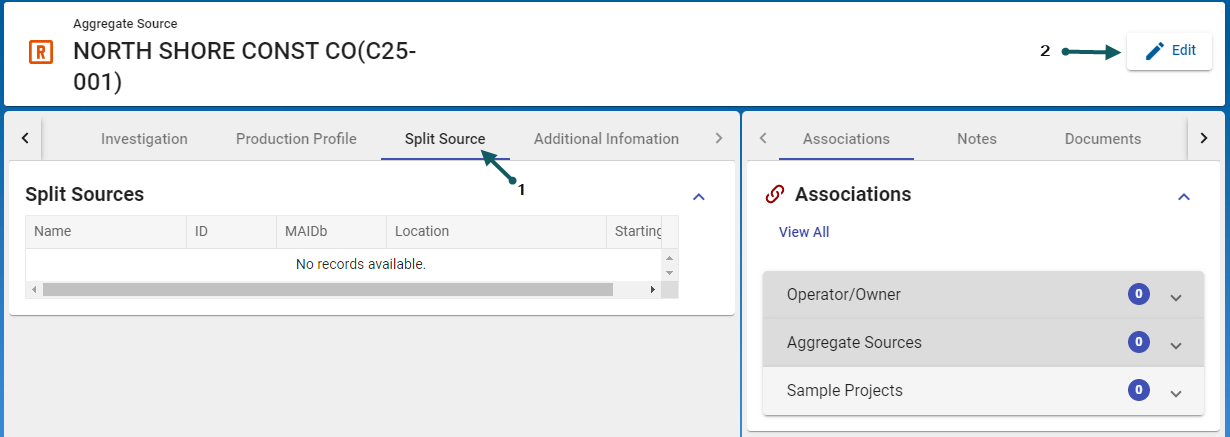
Task: Click the Operator/Owner count badge
Action: pyautogui.click(x=1138, y=294)
